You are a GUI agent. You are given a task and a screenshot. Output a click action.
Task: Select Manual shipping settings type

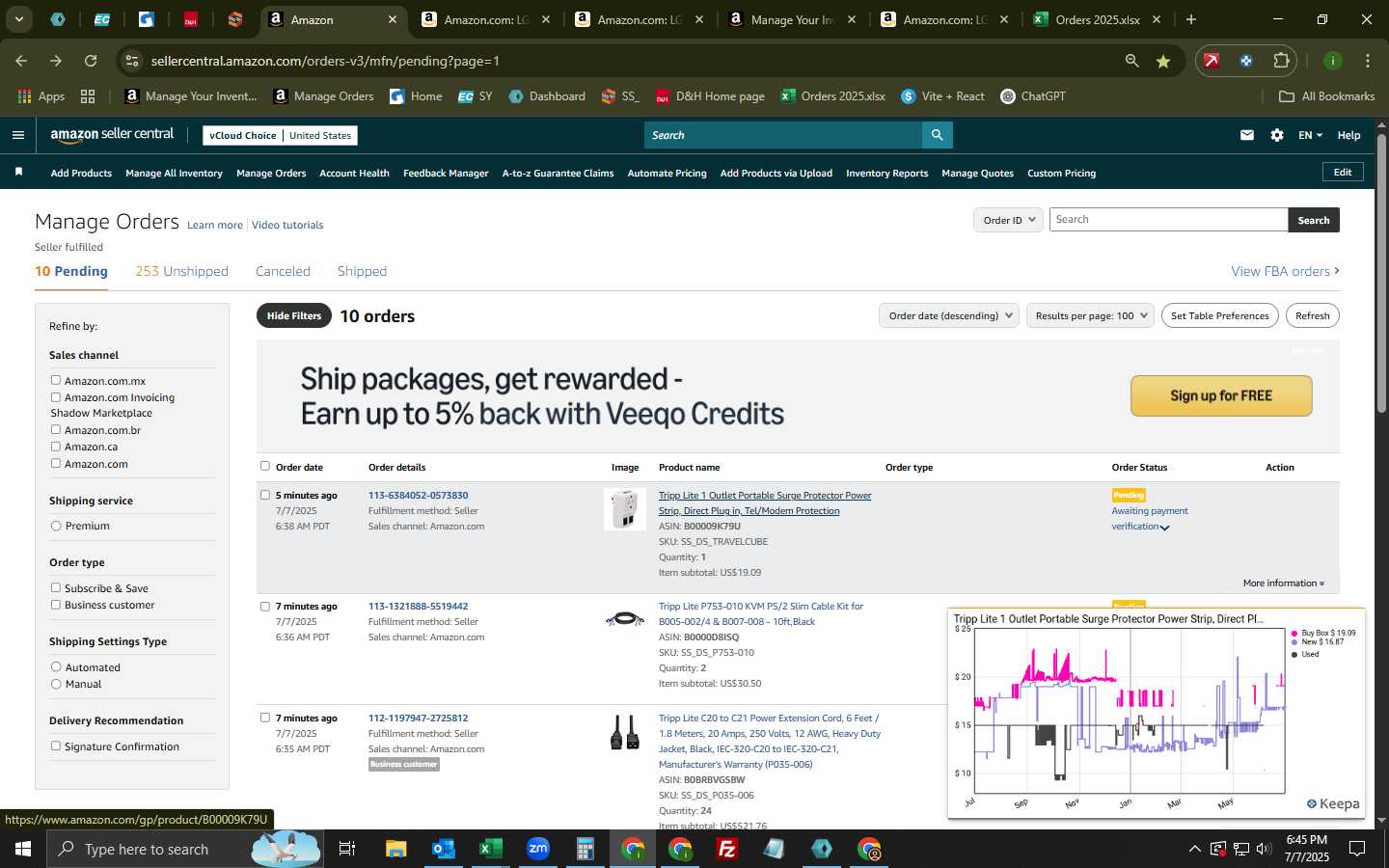(56, 684)
